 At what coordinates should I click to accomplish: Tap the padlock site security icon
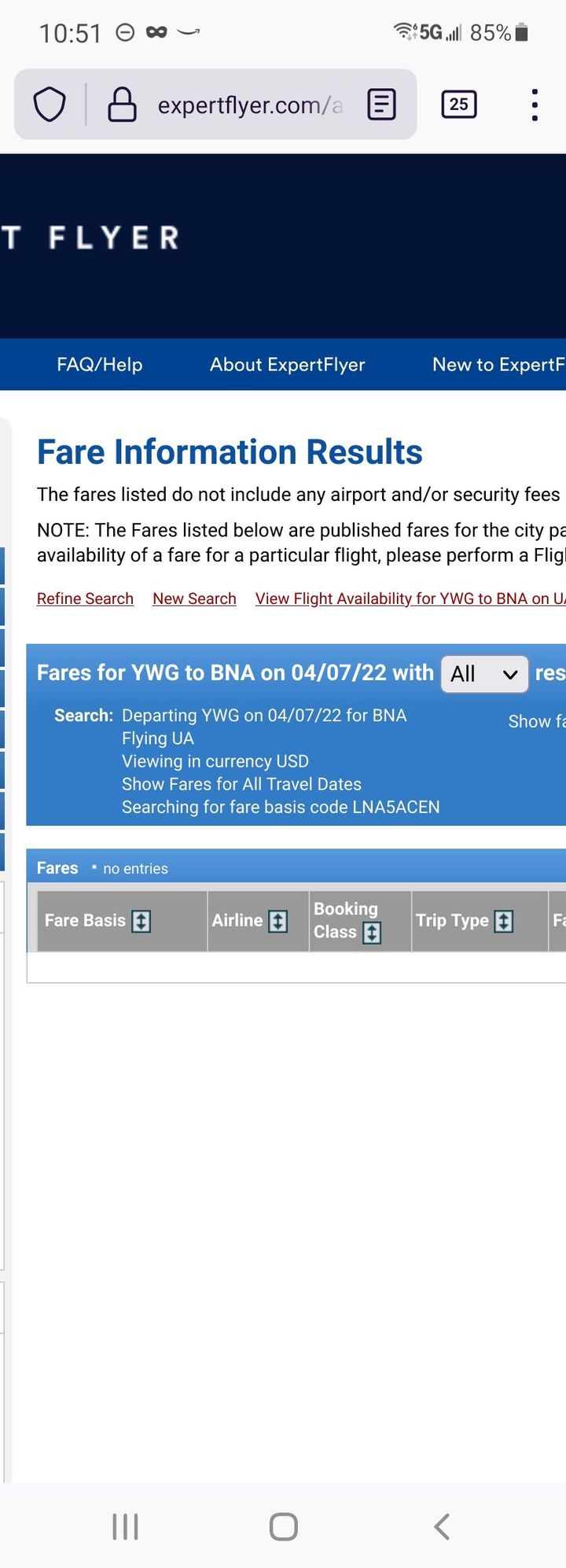[x=122, y=105]
